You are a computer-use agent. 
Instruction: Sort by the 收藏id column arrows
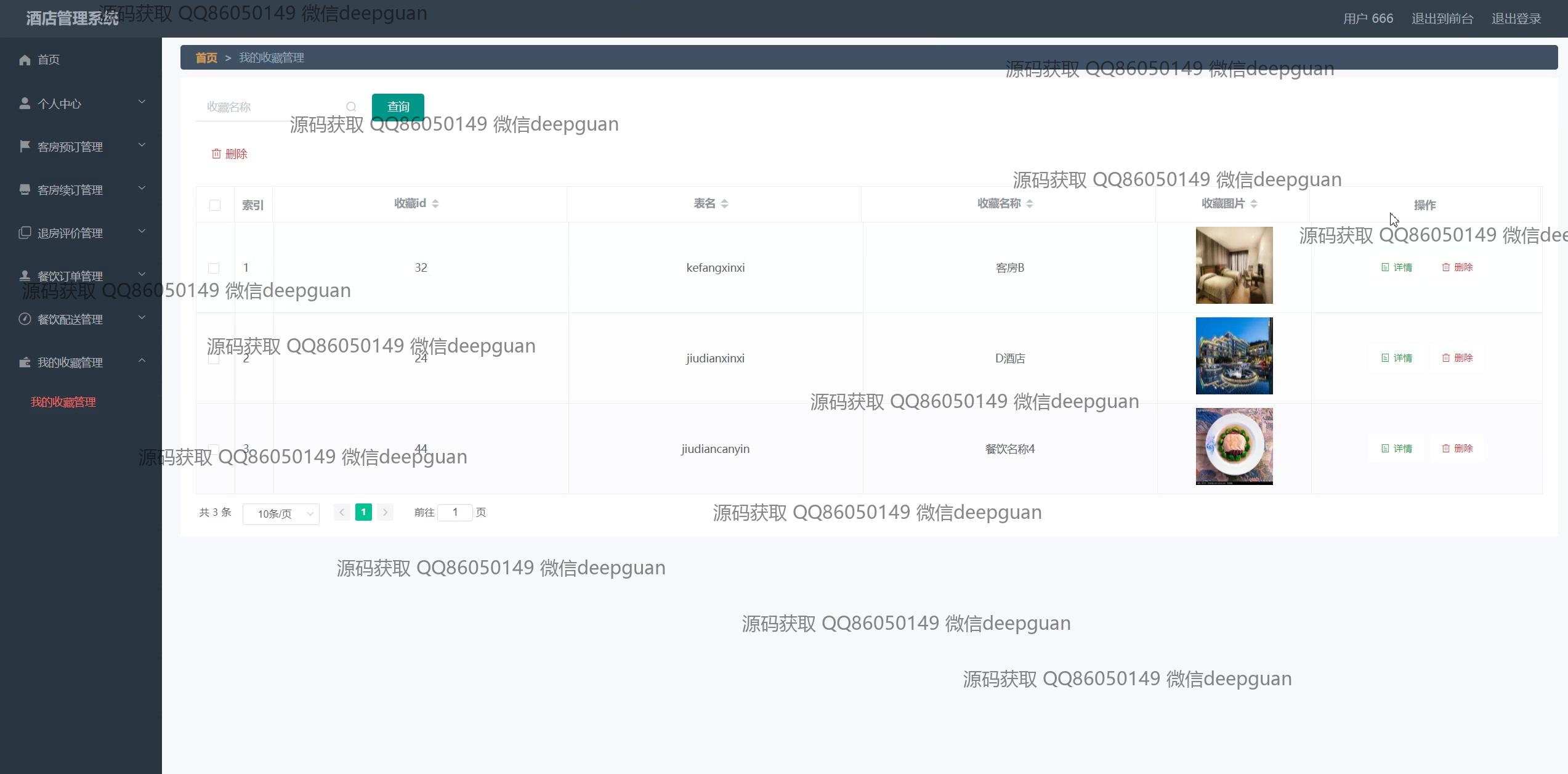pyautogui.click(x=435, y=204)
